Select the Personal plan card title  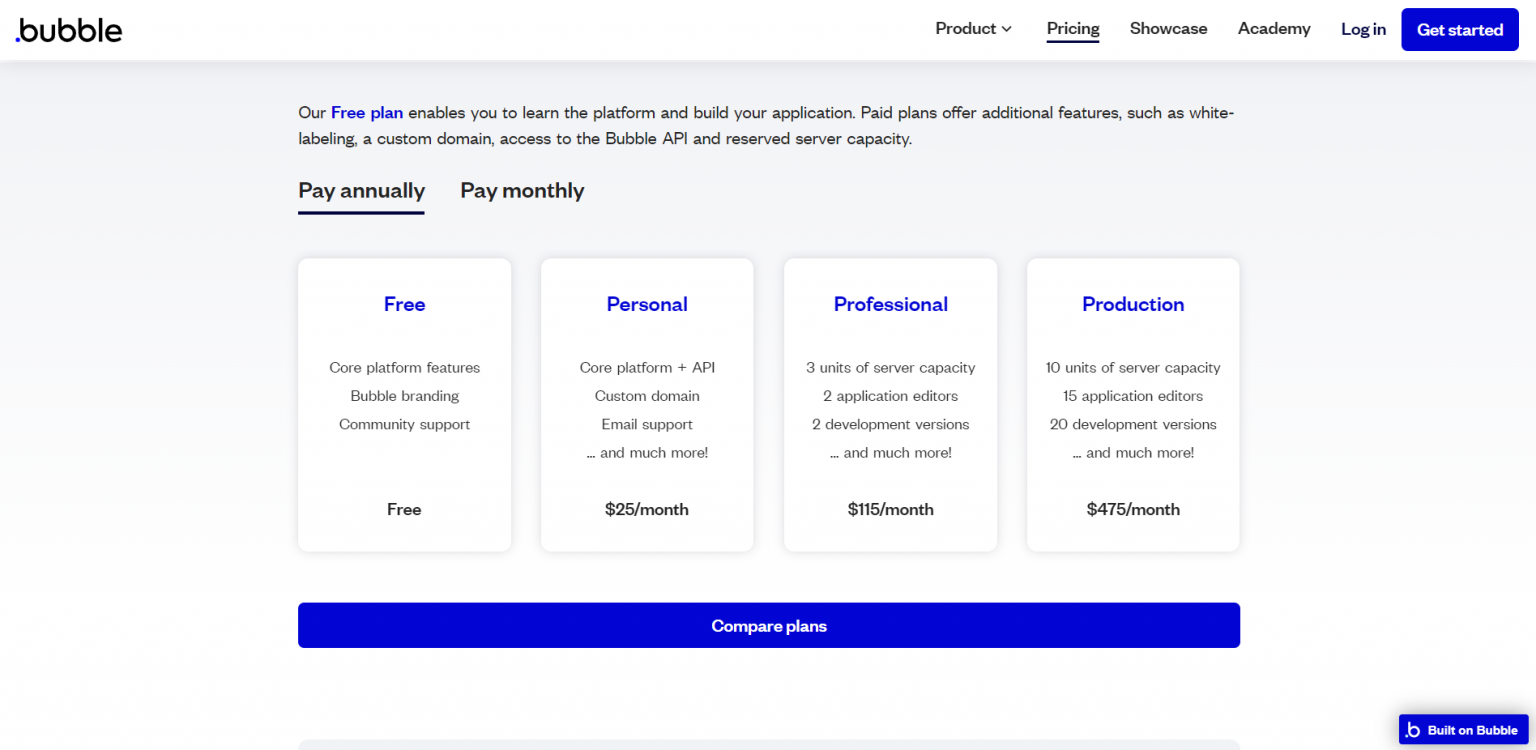647,305
